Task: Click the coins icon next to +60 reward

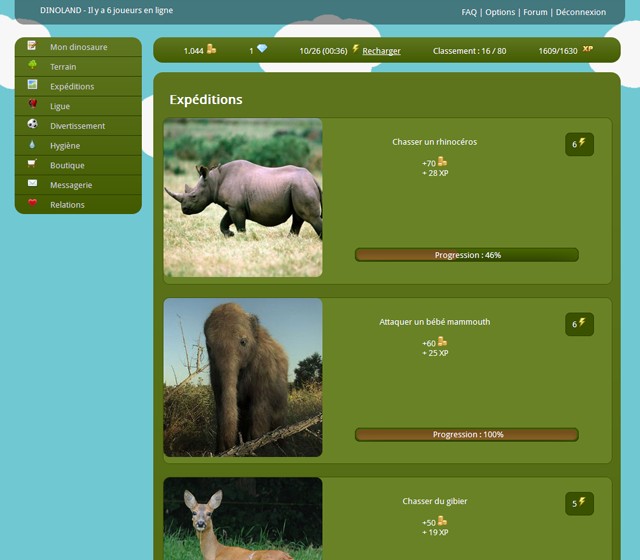Action: (442, 341)
